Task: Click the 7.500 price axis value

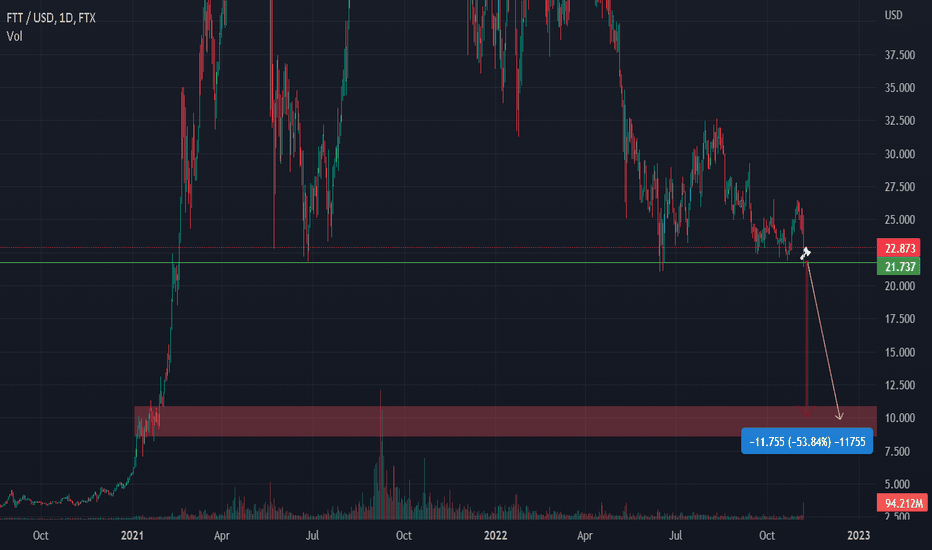Action: point(897,451)
